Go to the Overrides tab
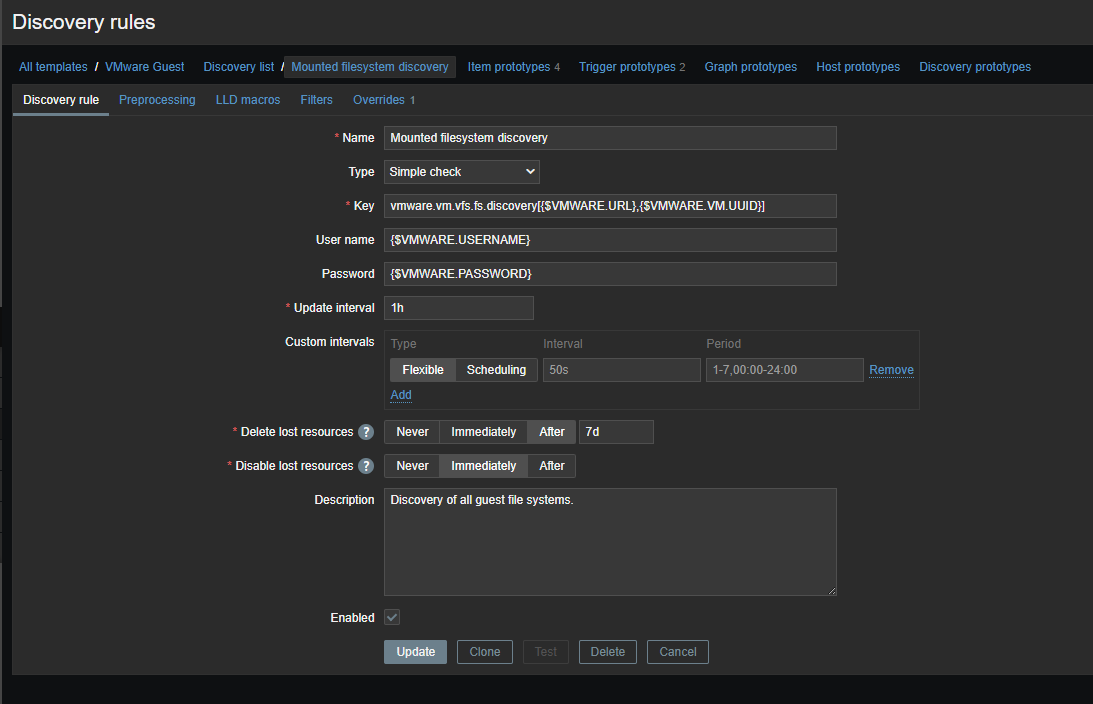Image resolution: width=1093 pixels, height=704 pixels. (383, 100)
